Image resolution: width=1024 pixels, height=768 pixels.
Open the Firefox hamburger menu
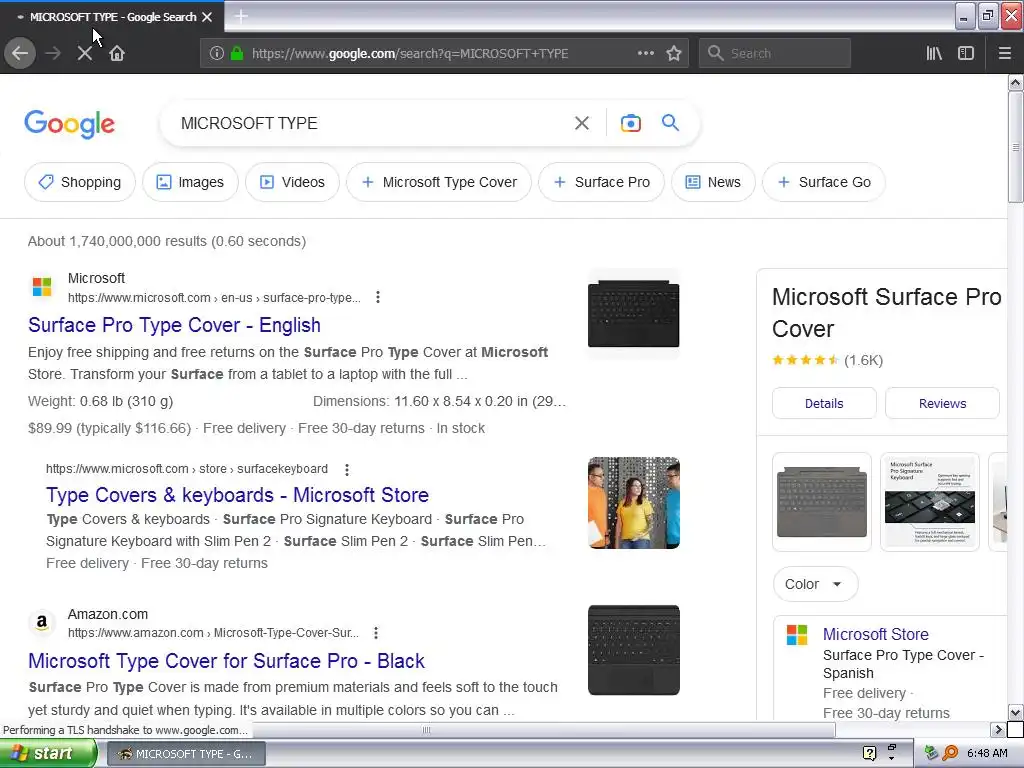pyautogui.click(x=1005, y=54)
